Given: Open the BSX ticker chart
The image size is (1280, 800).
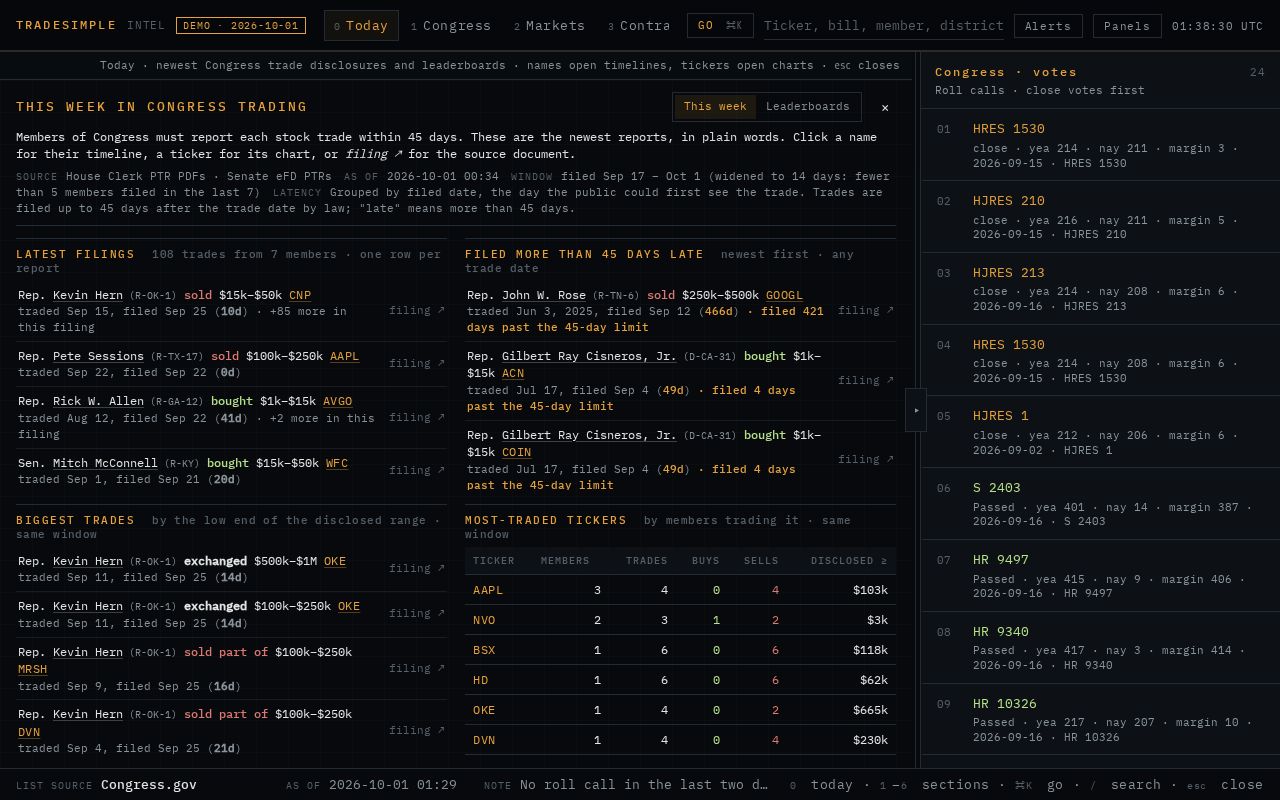Looking at the screenshot, I should coord(484,650).
